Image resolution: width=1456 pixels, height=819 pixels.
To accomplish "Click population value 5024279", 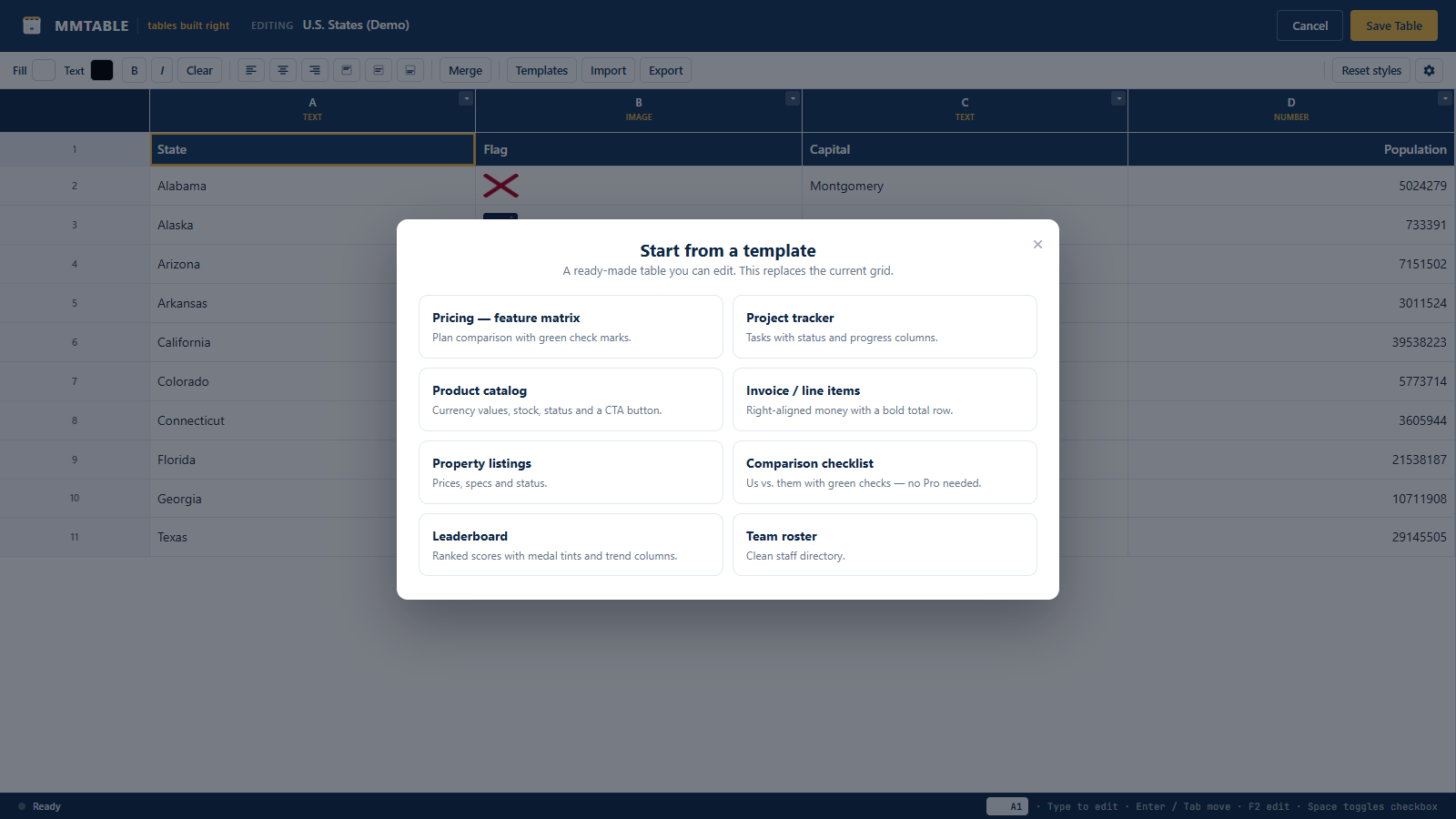I will coord(1422,186).
